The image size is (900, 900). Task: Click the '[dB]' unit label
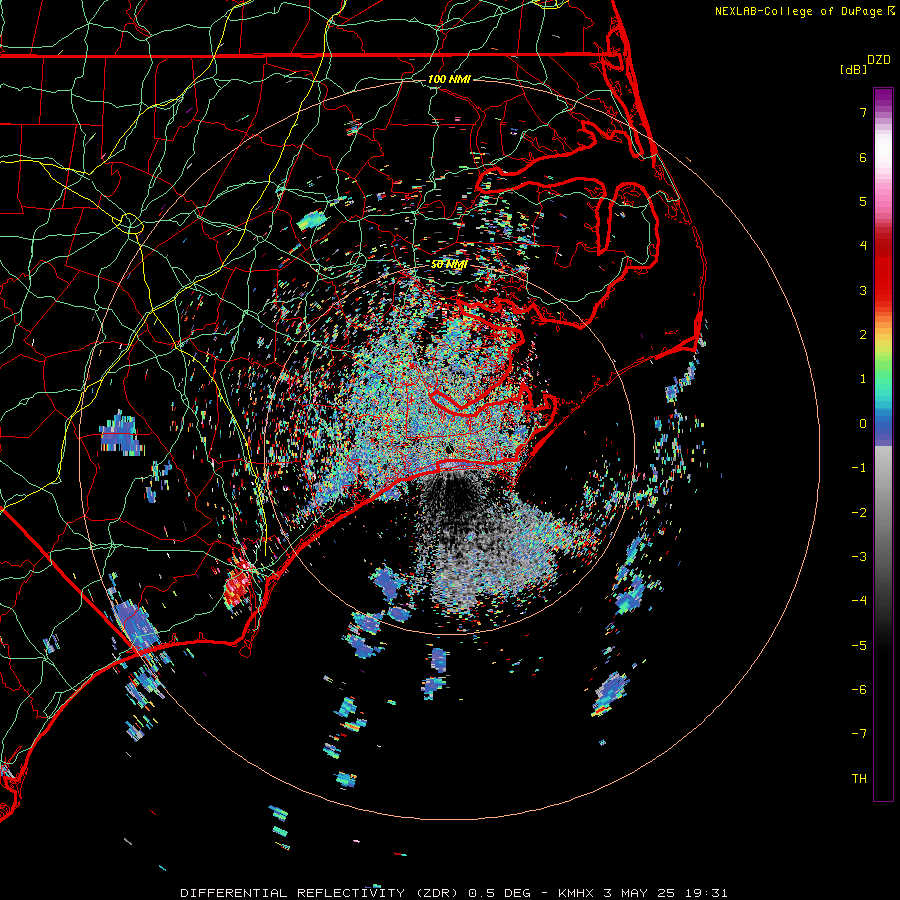[x=854, y=69]
